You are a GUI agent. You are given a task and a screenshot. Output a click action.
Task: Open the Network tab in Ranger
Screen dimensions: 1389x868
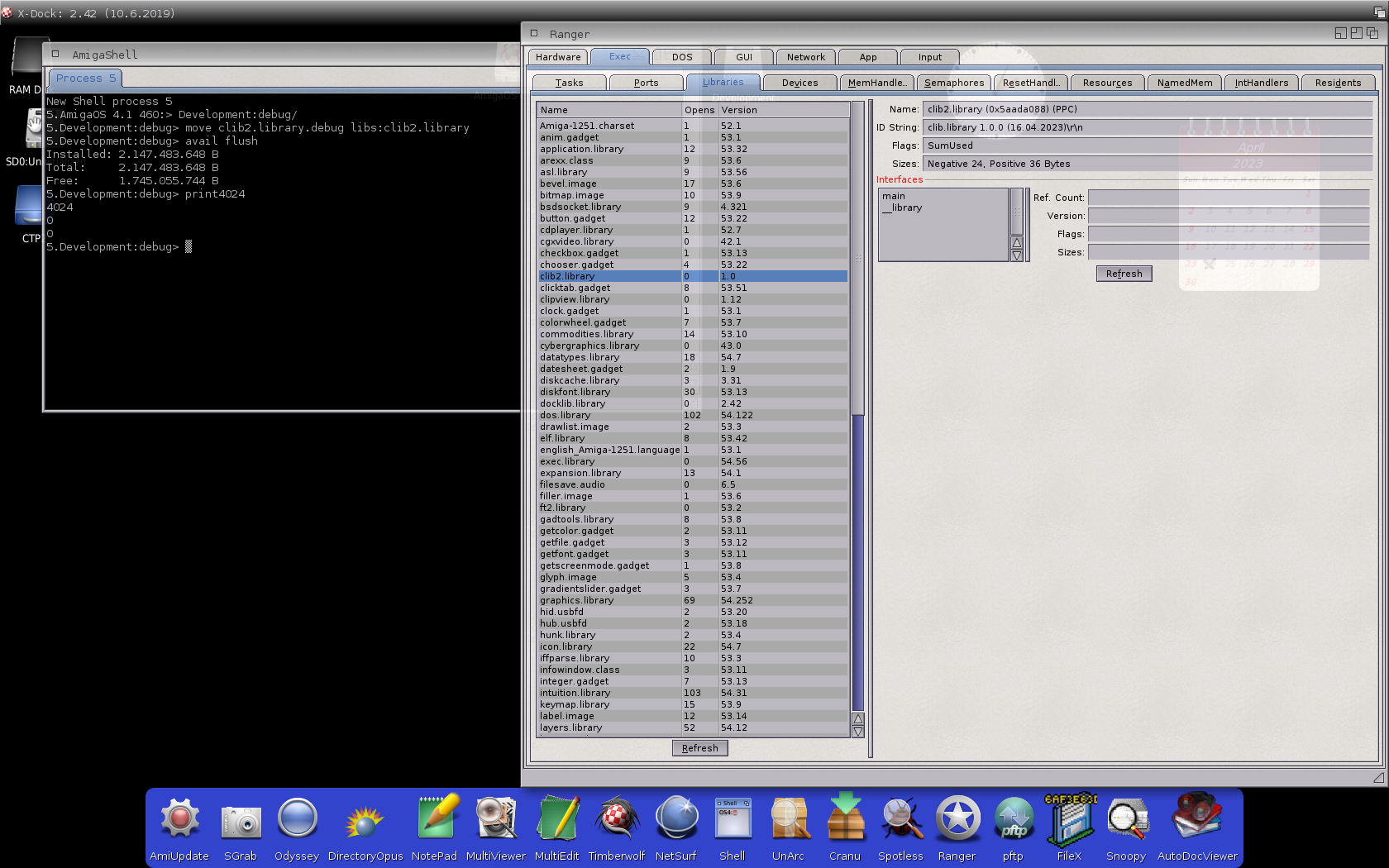(x=806, y=57)
